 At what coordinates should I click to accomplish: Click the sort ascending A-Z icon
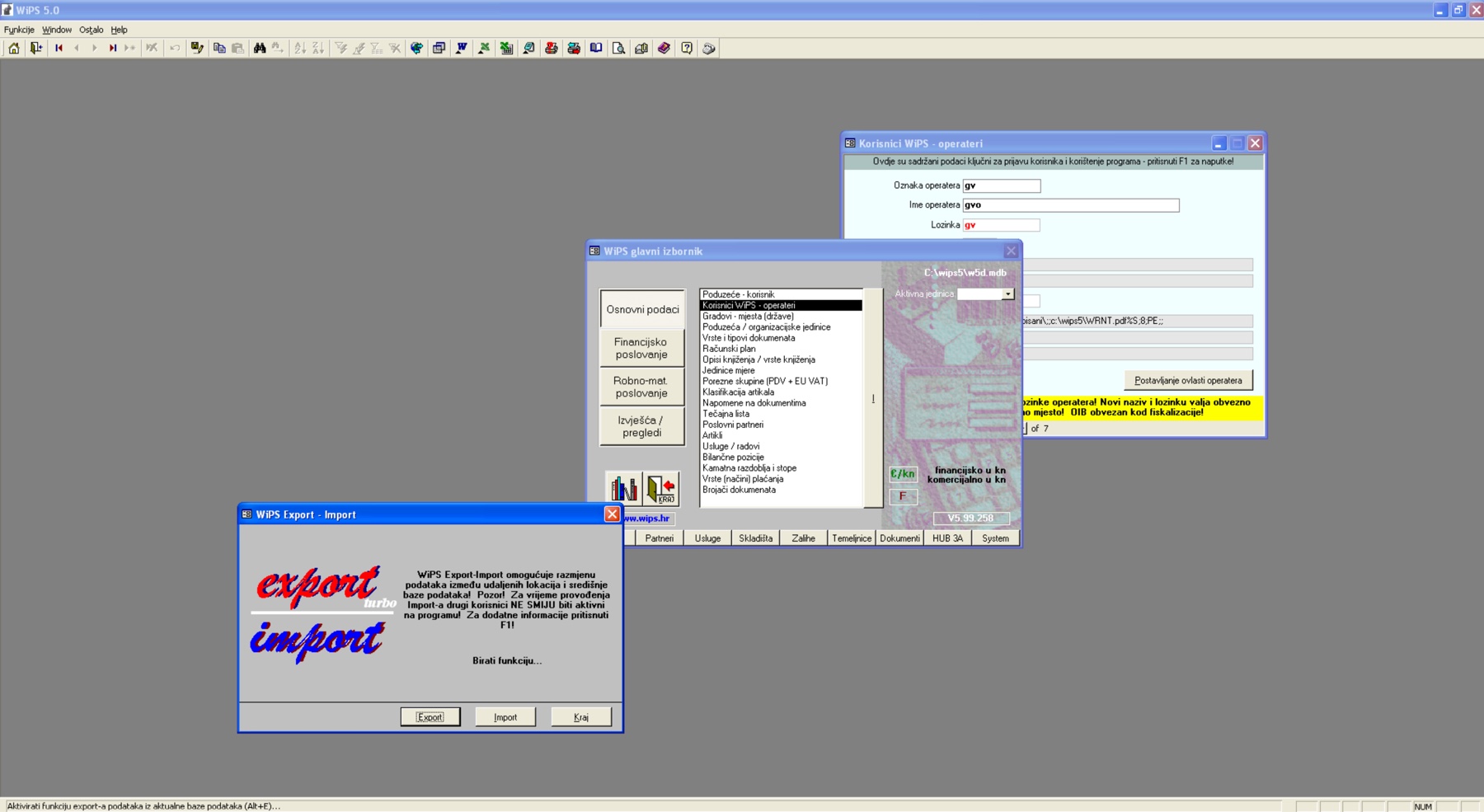pos(300,48)
